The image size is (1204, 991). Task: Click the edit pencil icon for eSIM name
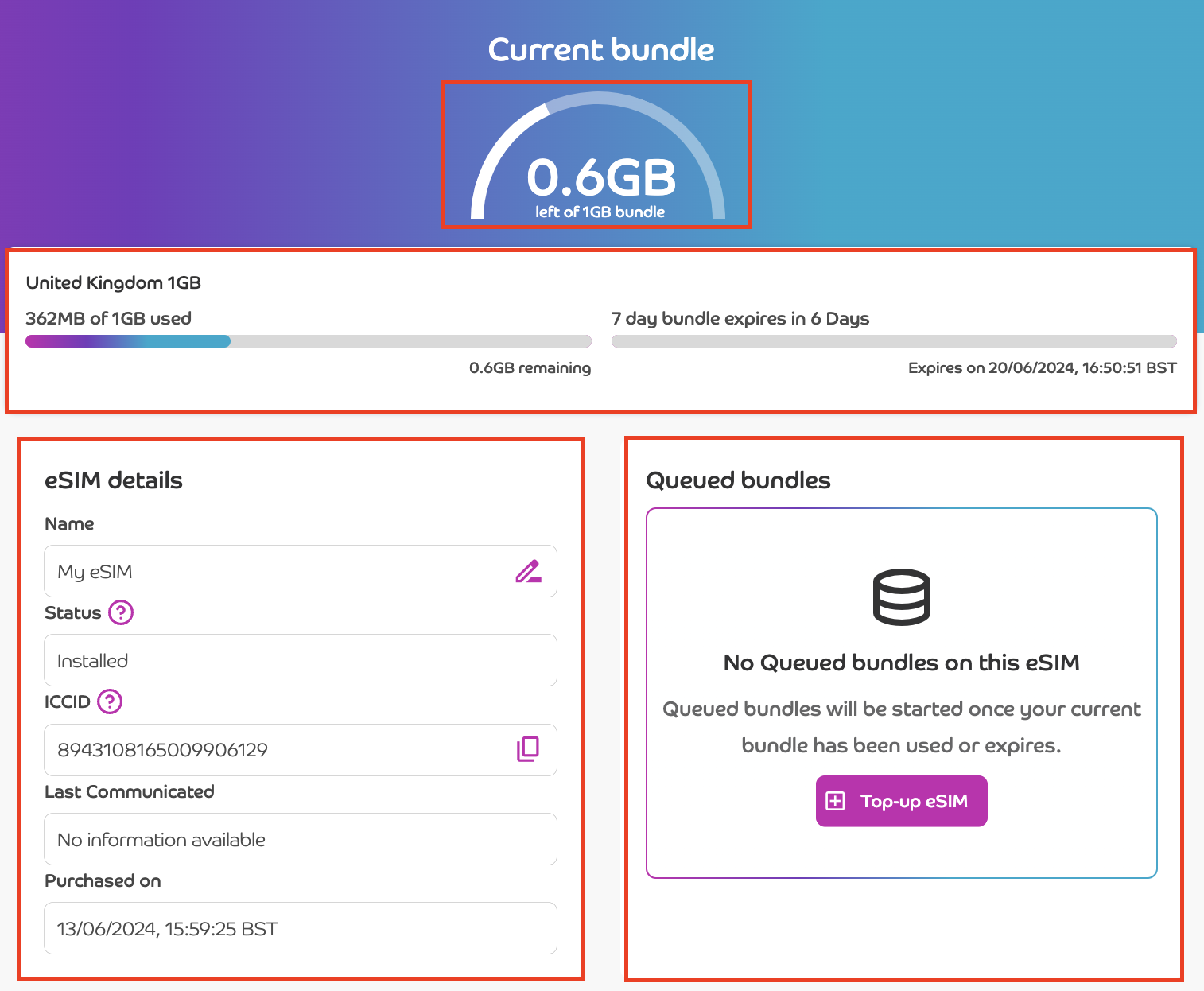(528, 571)
